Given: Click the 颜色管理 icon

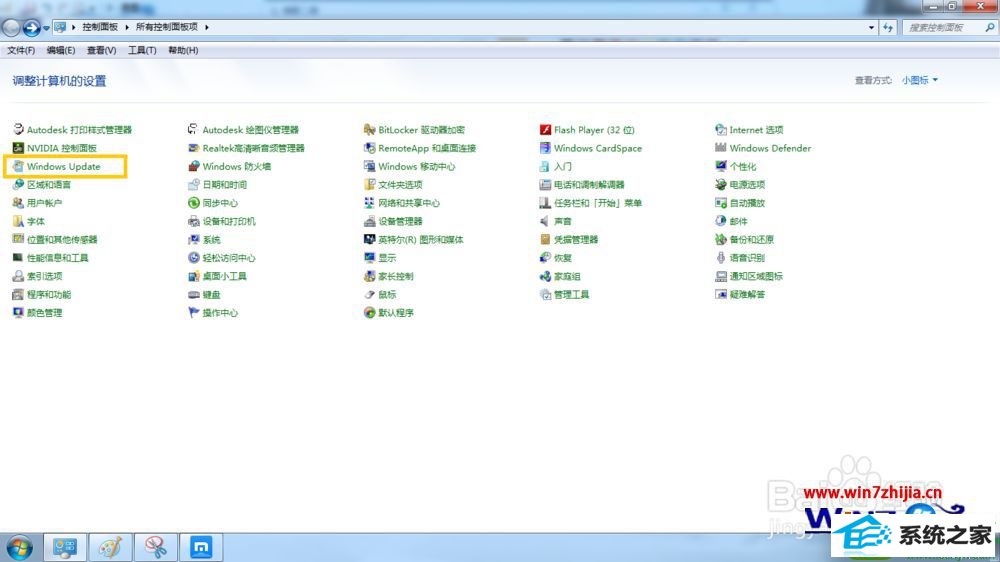Looking at the screenshot, I should pos(18,313).
